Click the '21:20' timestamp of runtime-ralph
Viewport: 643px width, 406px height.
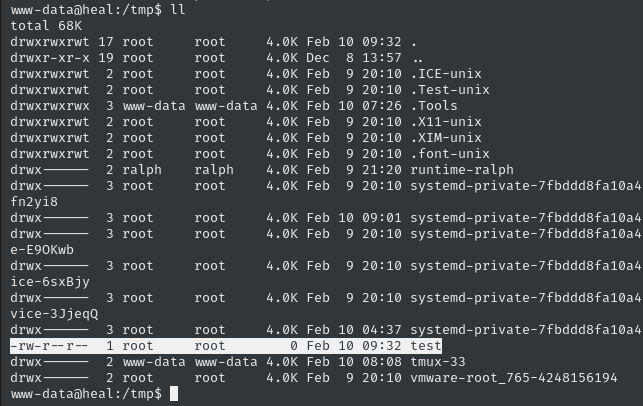point(381,170)
